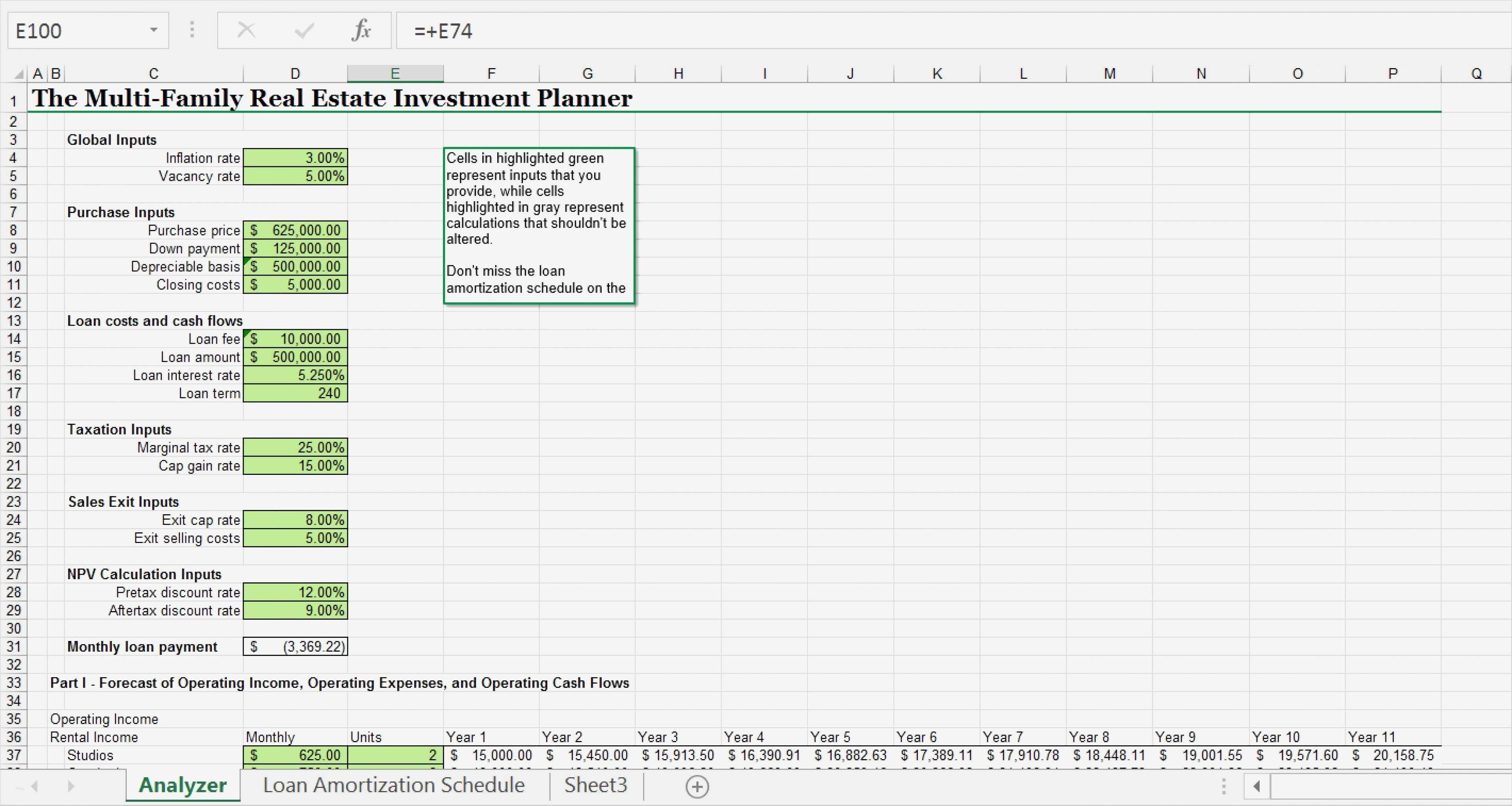Select the Purchase price cell showing 625,000.00
1512x806 pixels.
pyautogui.click(x=295, y=230)
